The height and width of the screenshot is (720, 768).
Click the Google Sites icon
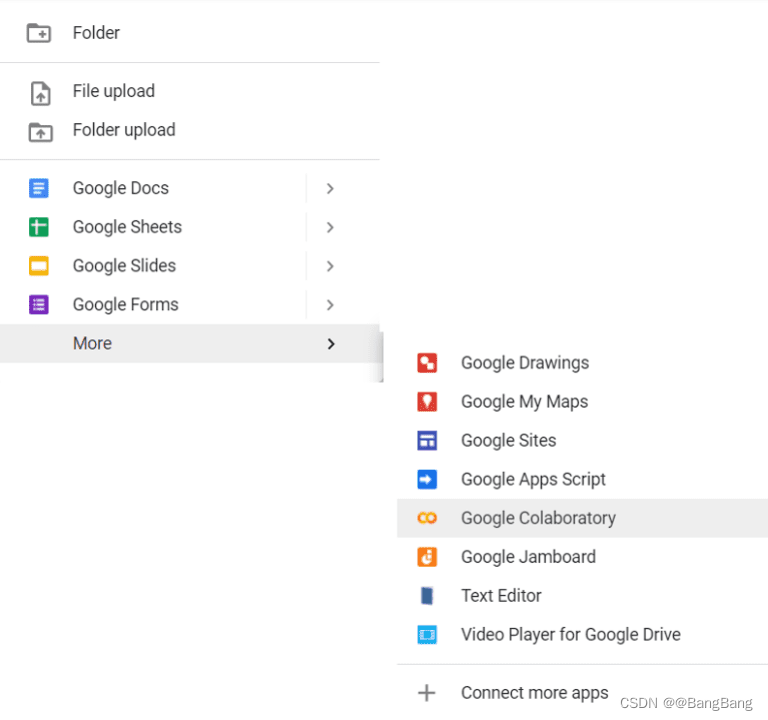(427, 440)
